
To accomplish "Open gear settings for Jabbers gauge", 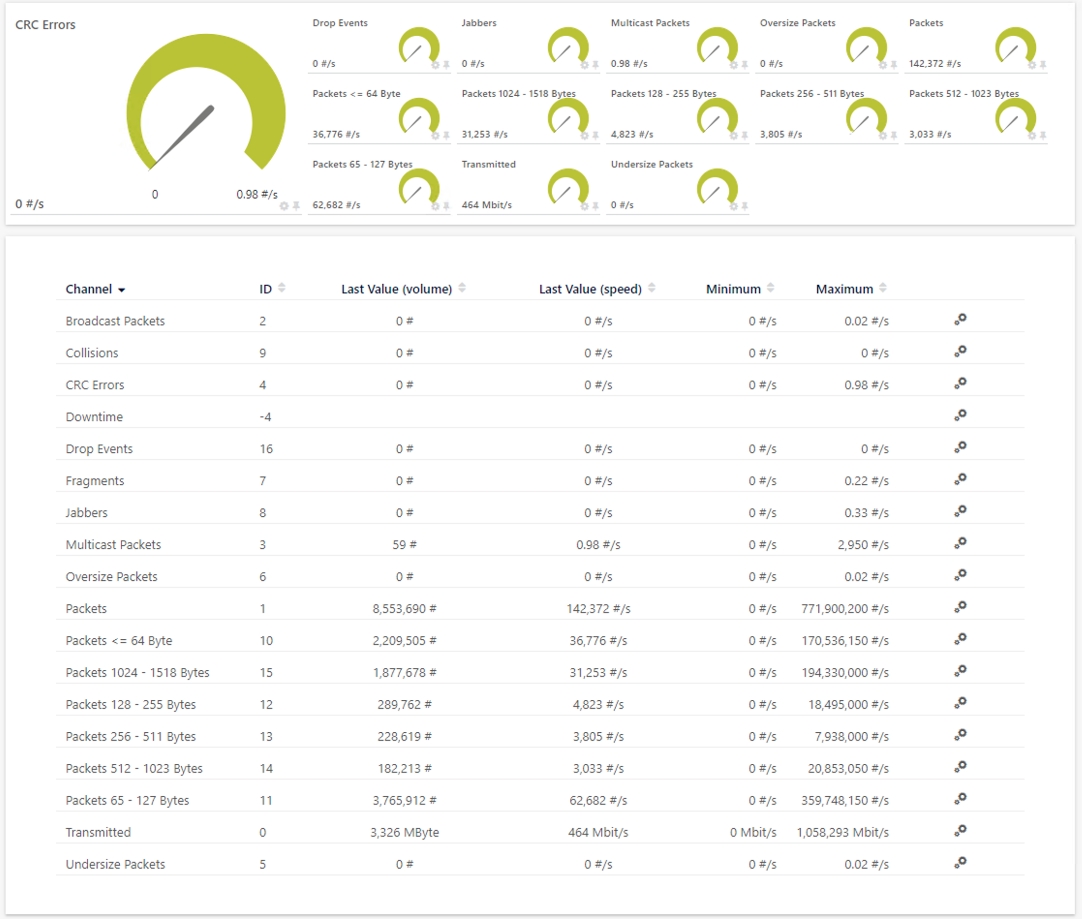I will pos(584,65).
